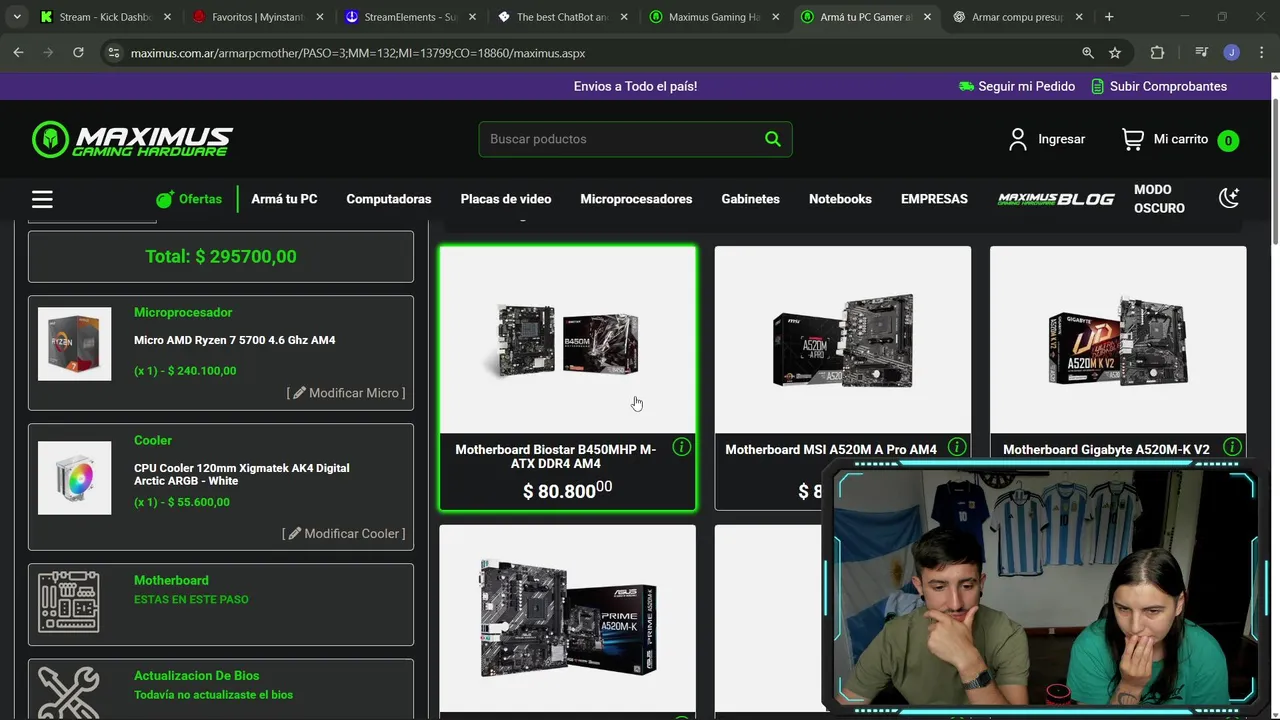Select the MSI A520M A Pro image
The width and height of the screenshot is (1280, 720).
coord(843,340)
